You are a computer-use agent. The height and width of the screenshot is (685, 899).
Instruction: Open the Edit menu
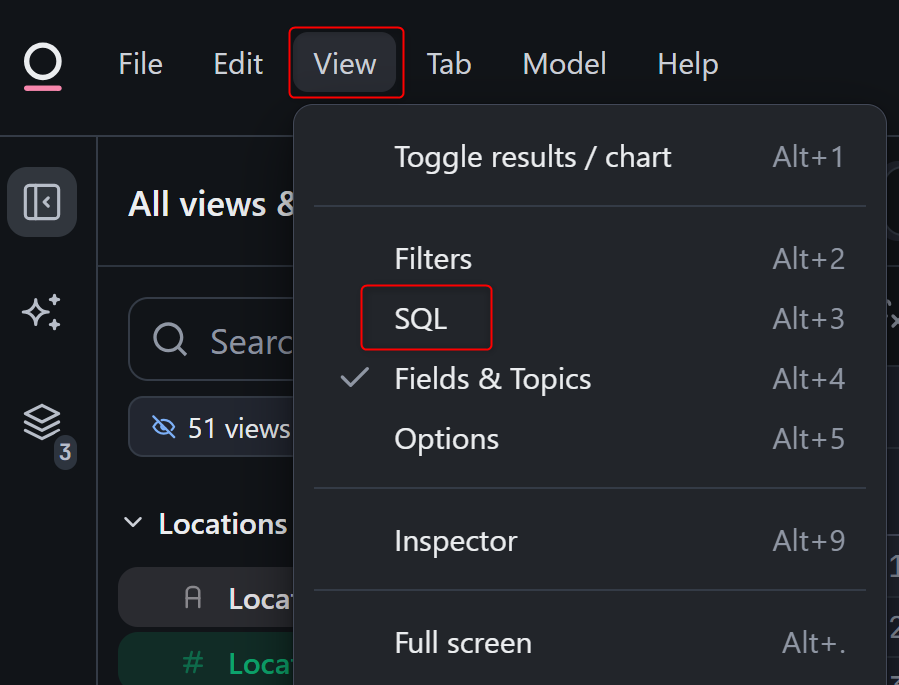[238, 64]
